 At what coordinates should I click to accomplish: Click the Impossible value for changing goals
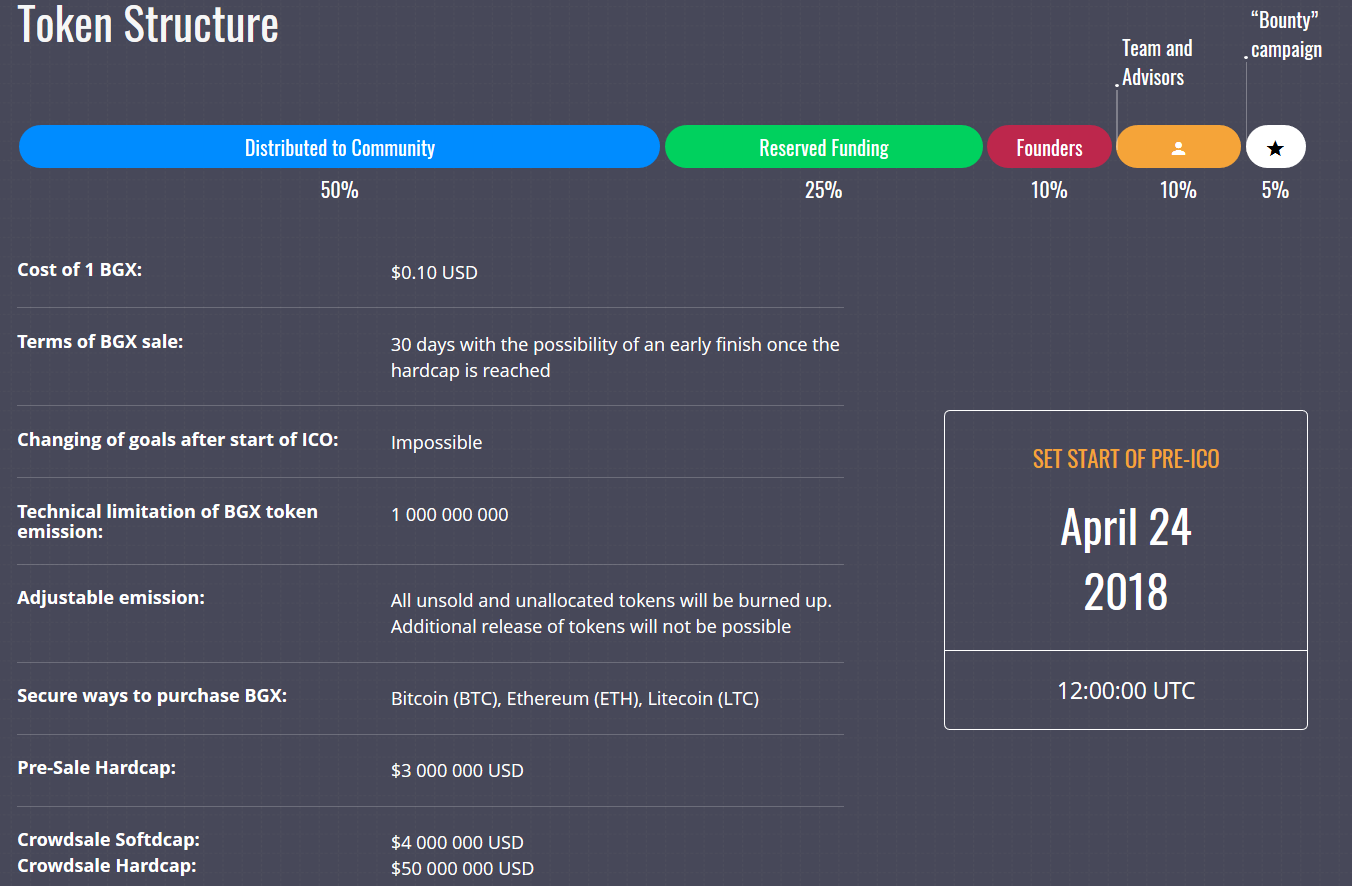[436, 443]
